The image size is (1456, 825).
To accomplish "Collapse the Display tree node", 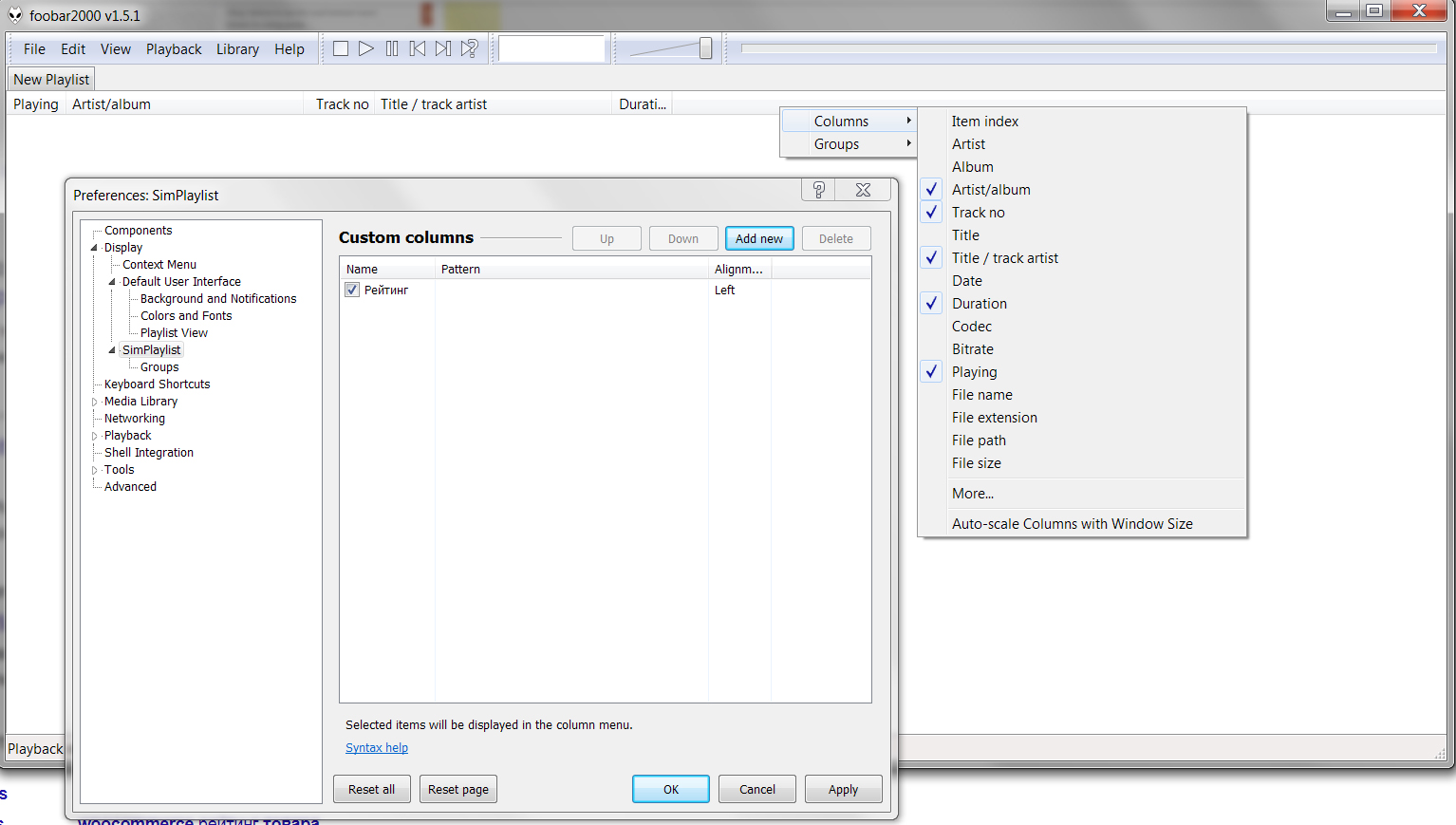I will (94, 248).
